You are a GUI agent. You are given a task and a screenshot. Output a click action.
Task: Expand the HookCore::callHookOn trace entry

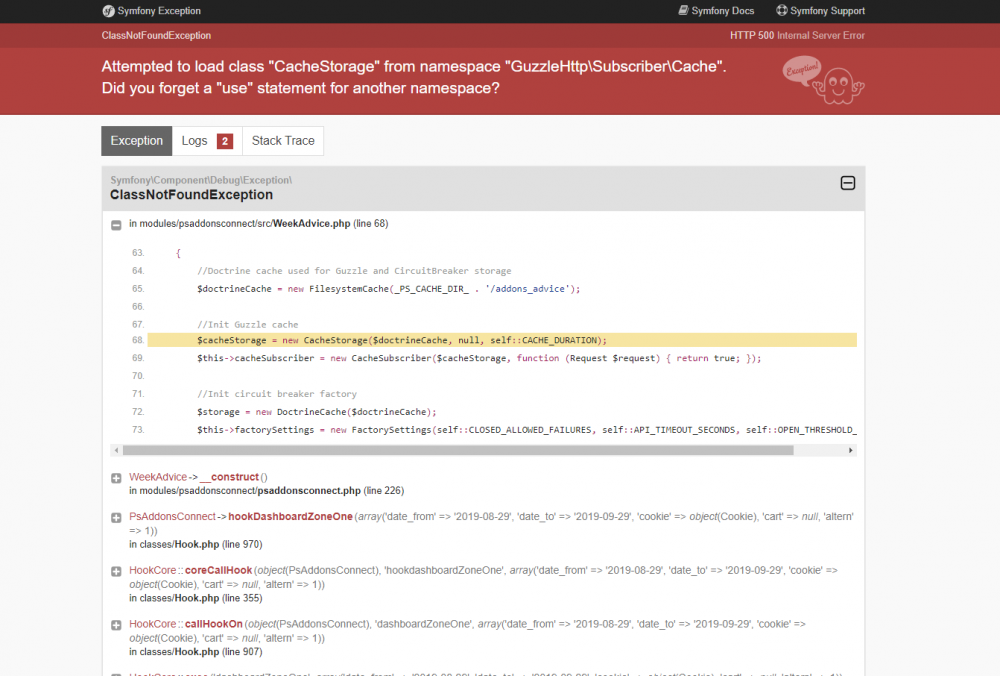116,625
